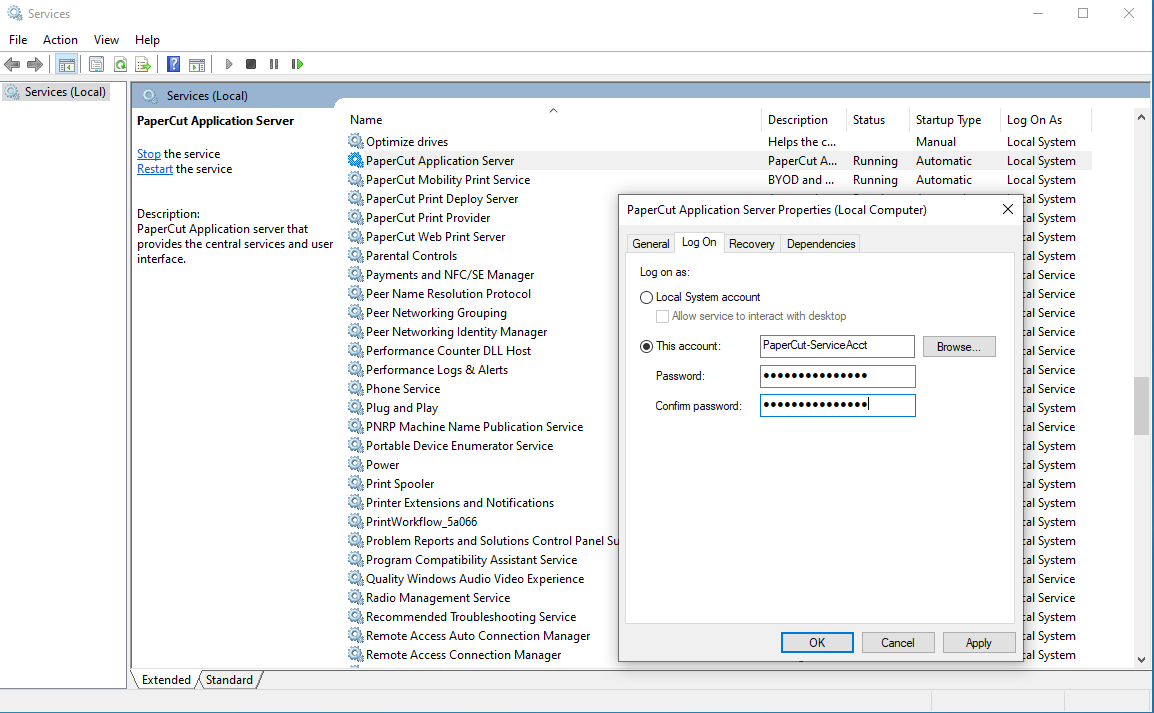This screenshot has height=713, width=1154.
Task: Open the Properties toolbar icon
Action: (x=96, y=64)
